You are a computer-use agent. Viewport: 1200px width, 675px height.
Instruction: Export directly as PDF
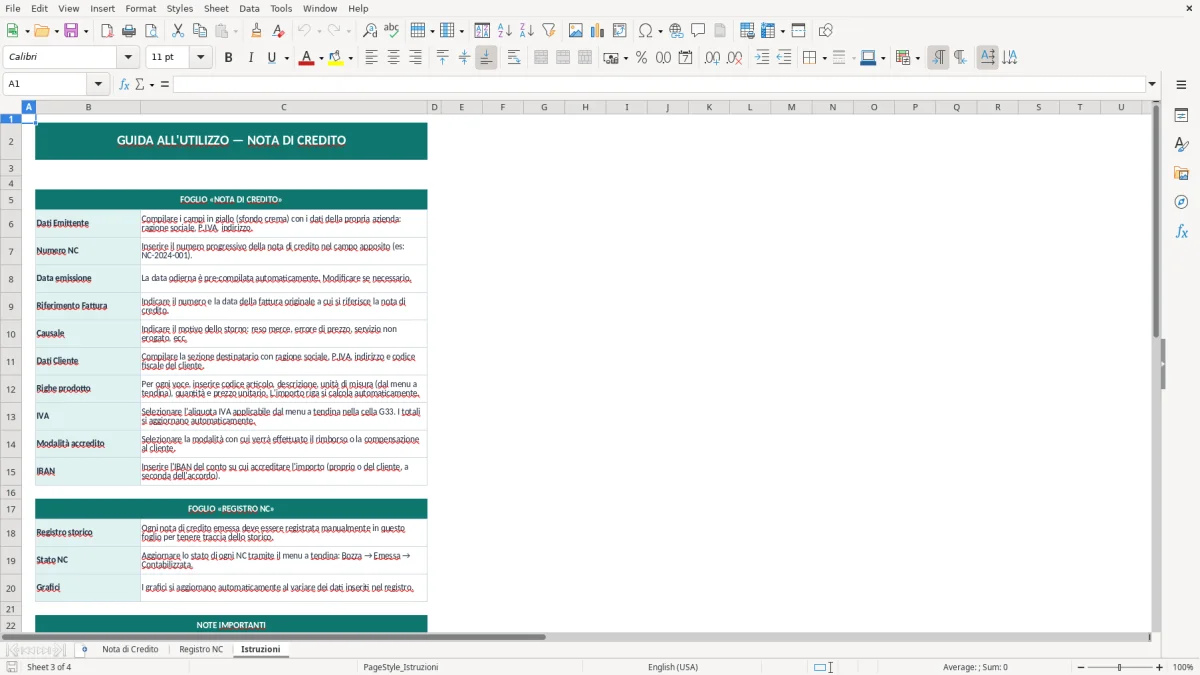point(107,31)
